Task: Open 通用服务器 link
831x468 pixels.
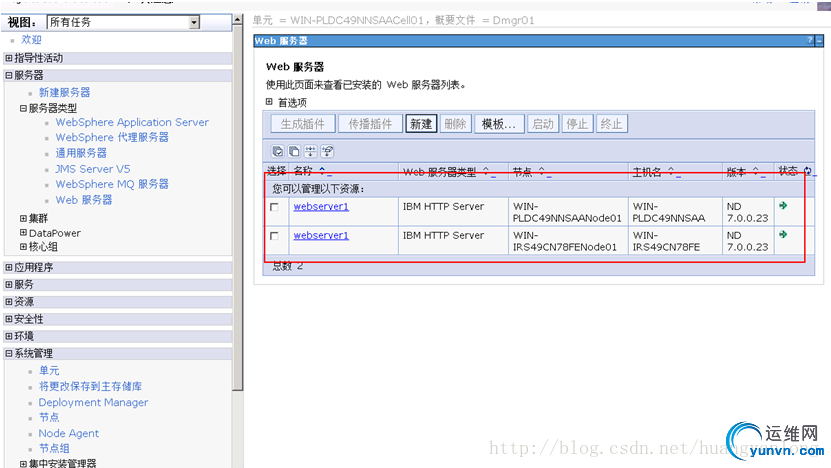Action: click(x=81, y=153)
